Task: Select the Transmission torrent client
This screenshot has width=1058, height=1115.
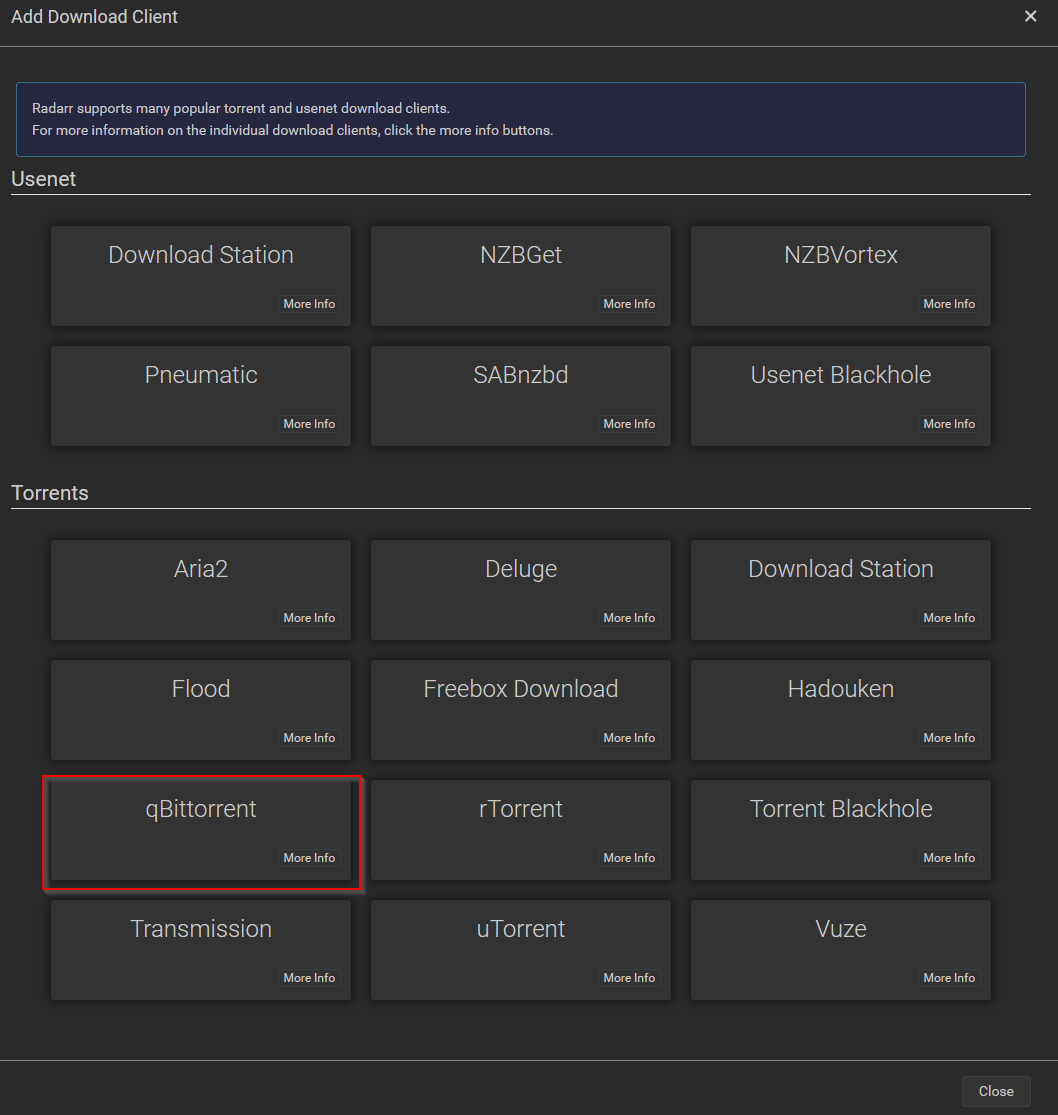Action: (x=200, y=939)
